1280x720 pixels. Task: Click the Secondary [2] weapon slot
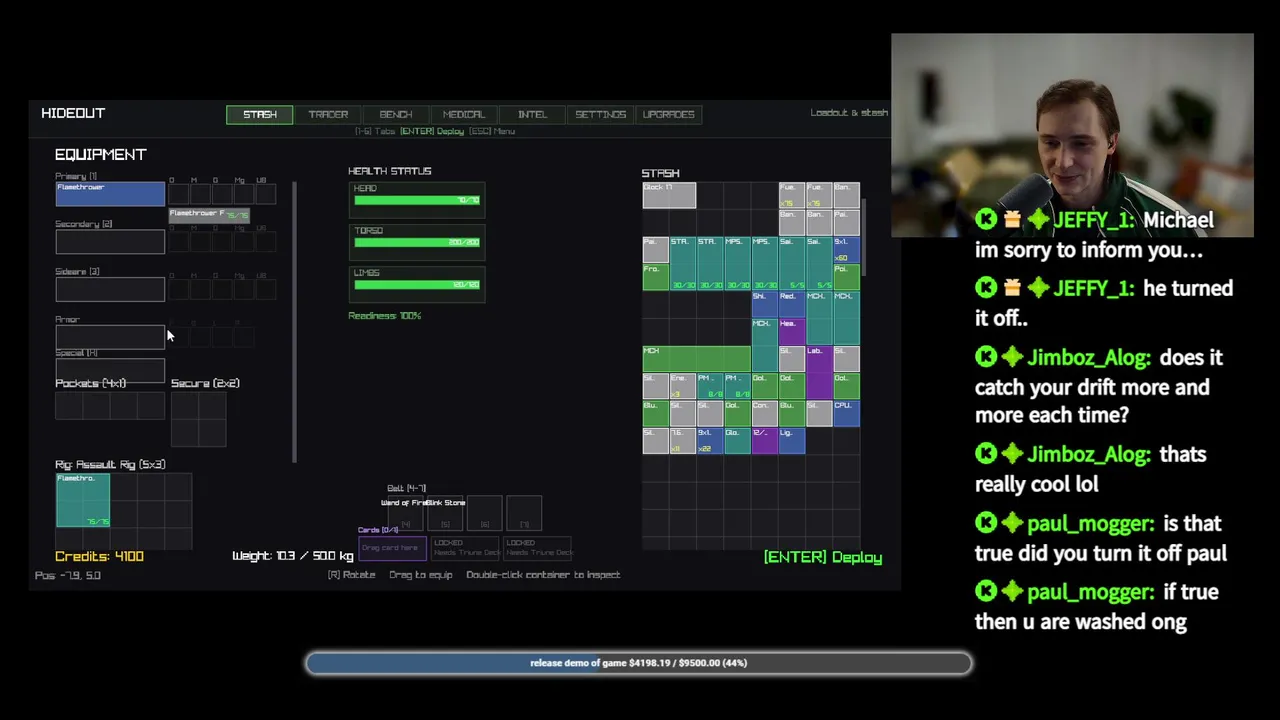click(110, 241)
